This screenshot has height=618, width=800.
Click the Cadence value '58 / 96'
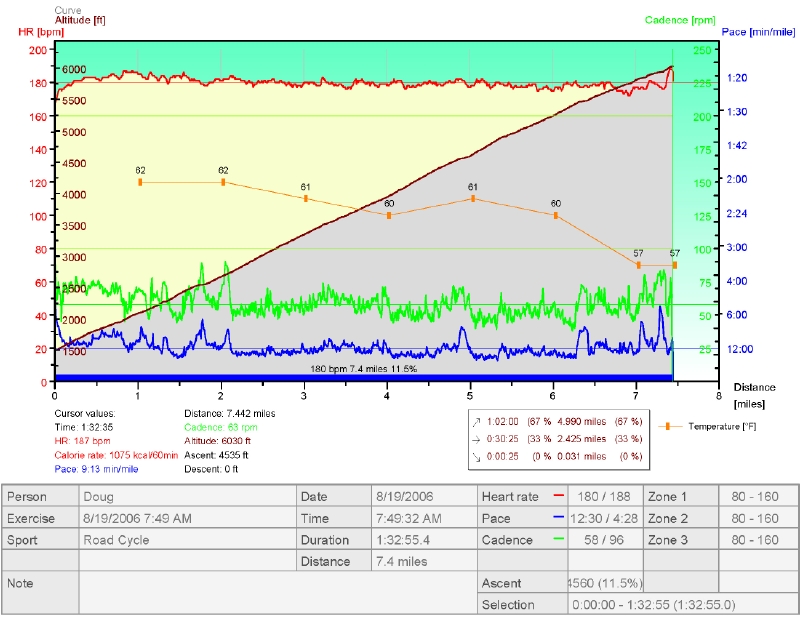pos(604,539)
